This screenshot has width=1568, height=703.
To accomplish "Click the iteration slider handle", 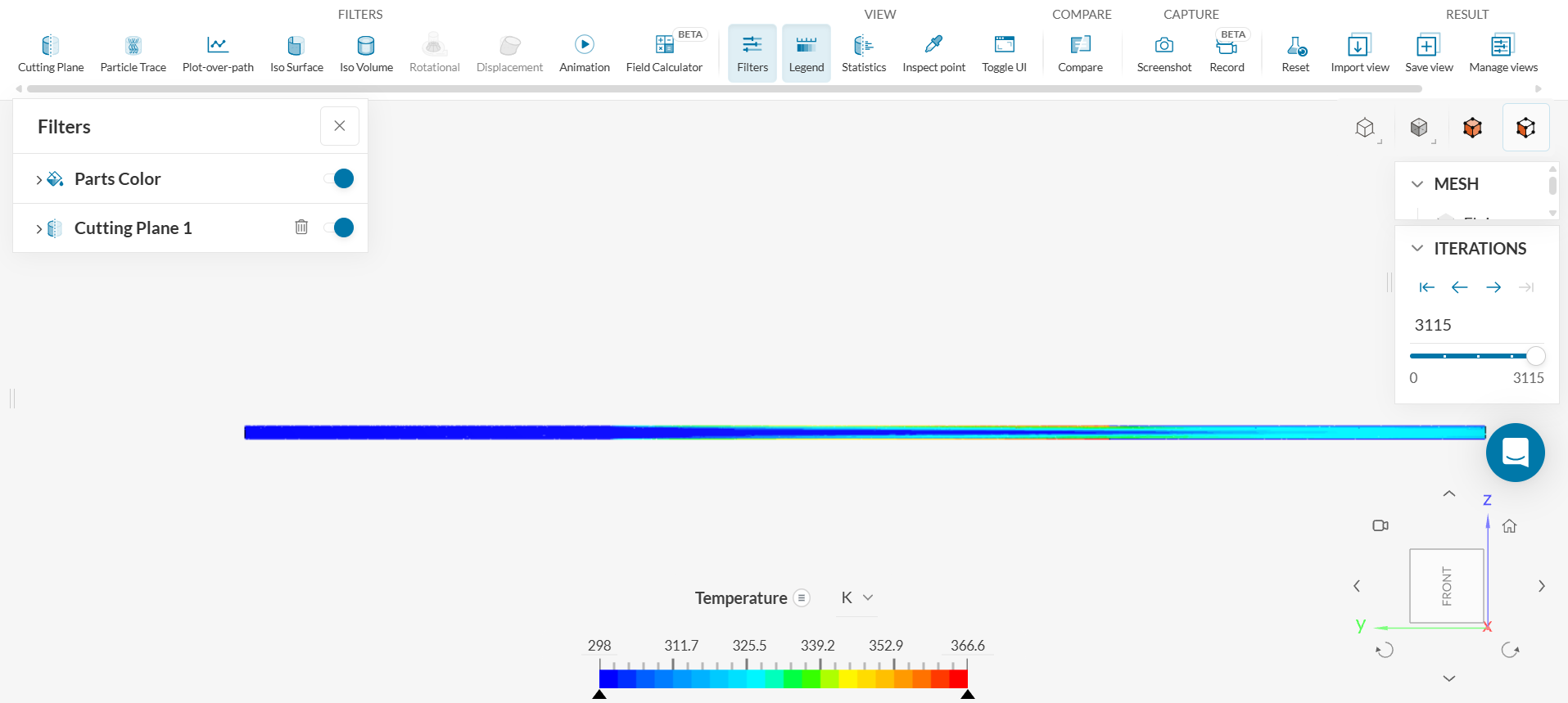I will pos(1536,356).
